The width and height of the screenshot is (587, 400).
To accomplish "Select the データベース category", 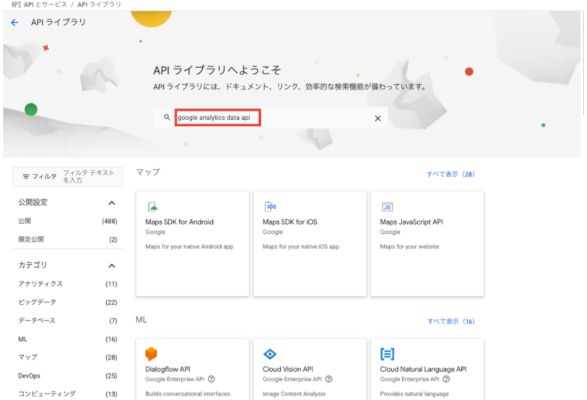I will coord(68,321).
